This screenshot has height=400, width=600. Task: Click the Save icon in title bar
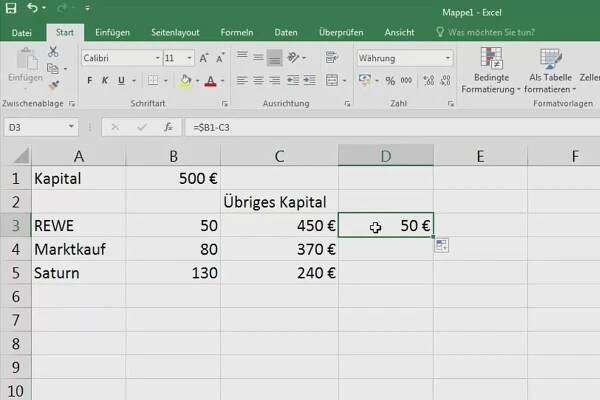coord(11,9)
